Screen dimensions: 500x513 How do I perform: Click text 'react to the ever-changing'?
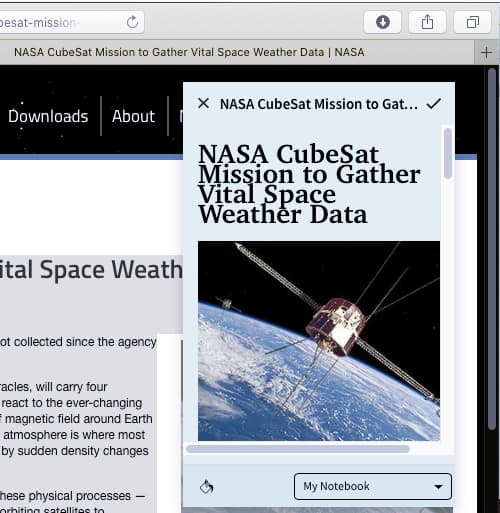72,403
